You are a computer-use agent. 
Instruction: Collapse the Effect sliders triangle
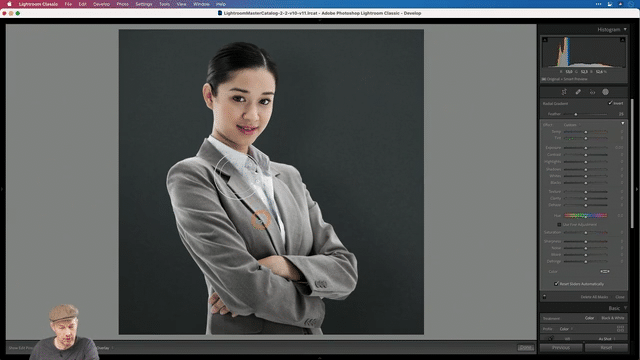click(x=622, y=123)
